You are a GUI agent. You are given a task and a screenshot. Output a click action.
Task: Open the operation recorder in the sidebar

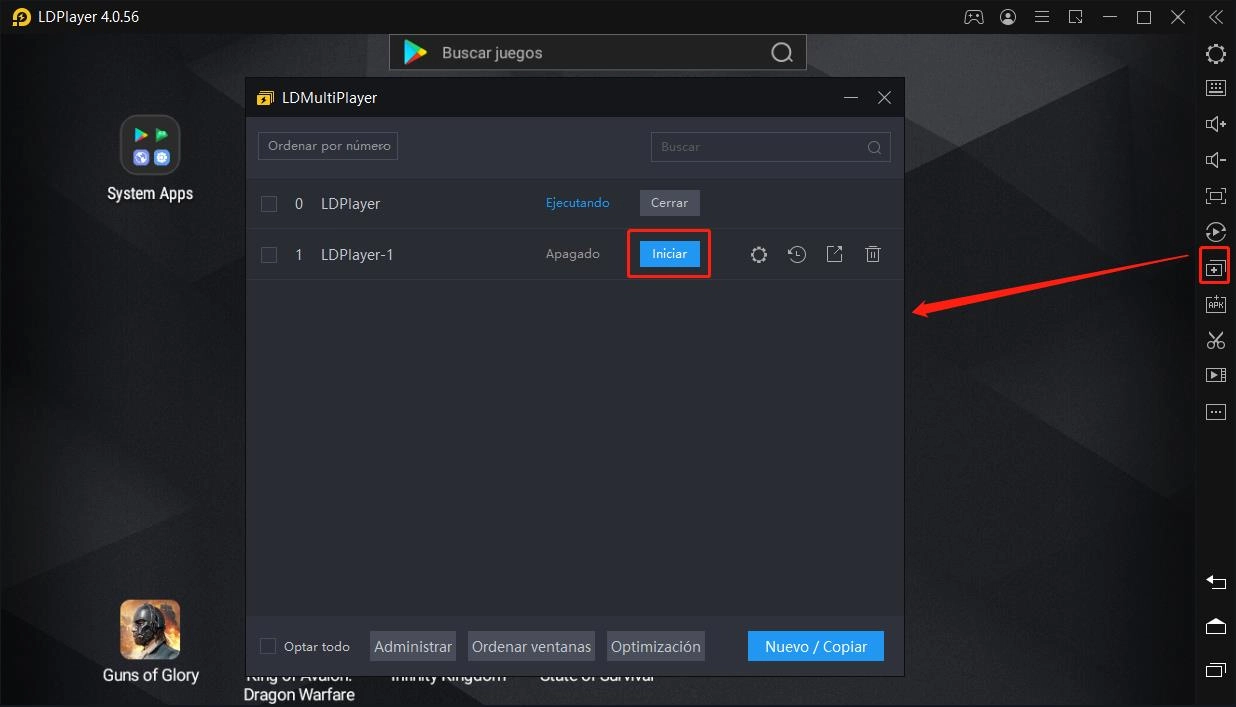click(x=1216, y=232)
